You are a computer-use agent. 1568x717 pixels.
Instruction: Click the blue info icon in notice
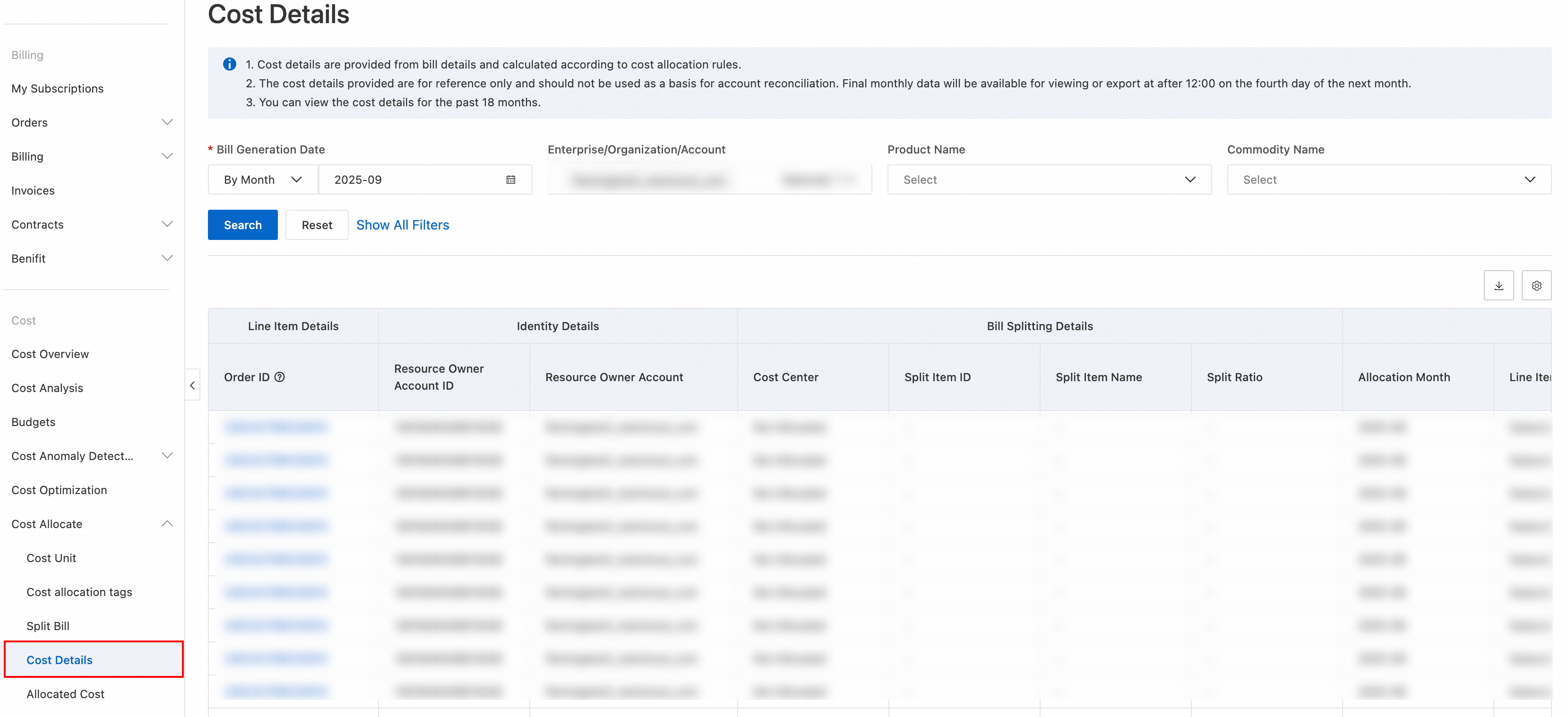click(x=230, y=64)
